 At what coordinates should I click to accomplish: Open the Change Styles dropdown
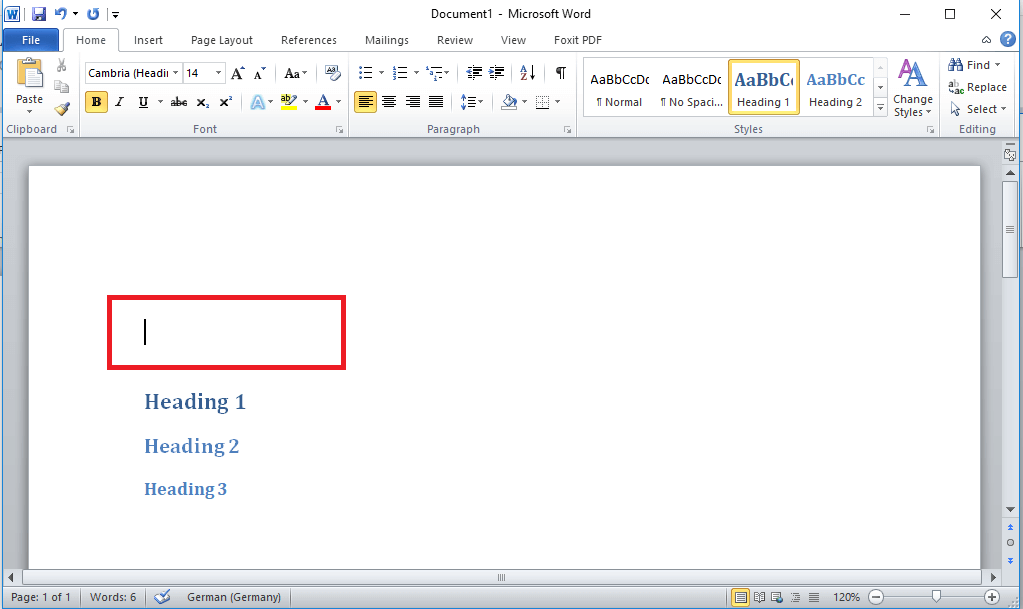pos(912,95)
